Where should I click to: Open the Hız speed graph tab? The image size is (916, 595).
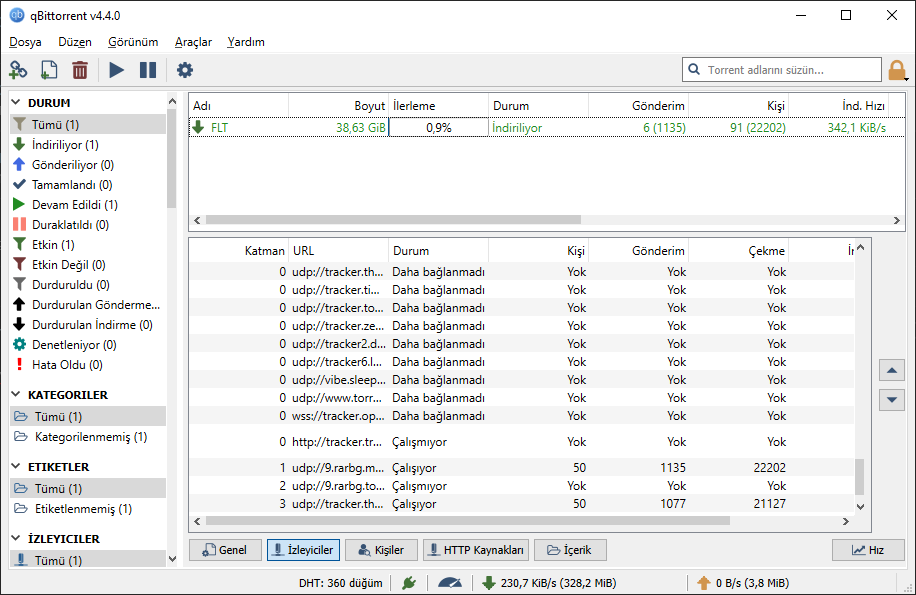coord(868,550)
